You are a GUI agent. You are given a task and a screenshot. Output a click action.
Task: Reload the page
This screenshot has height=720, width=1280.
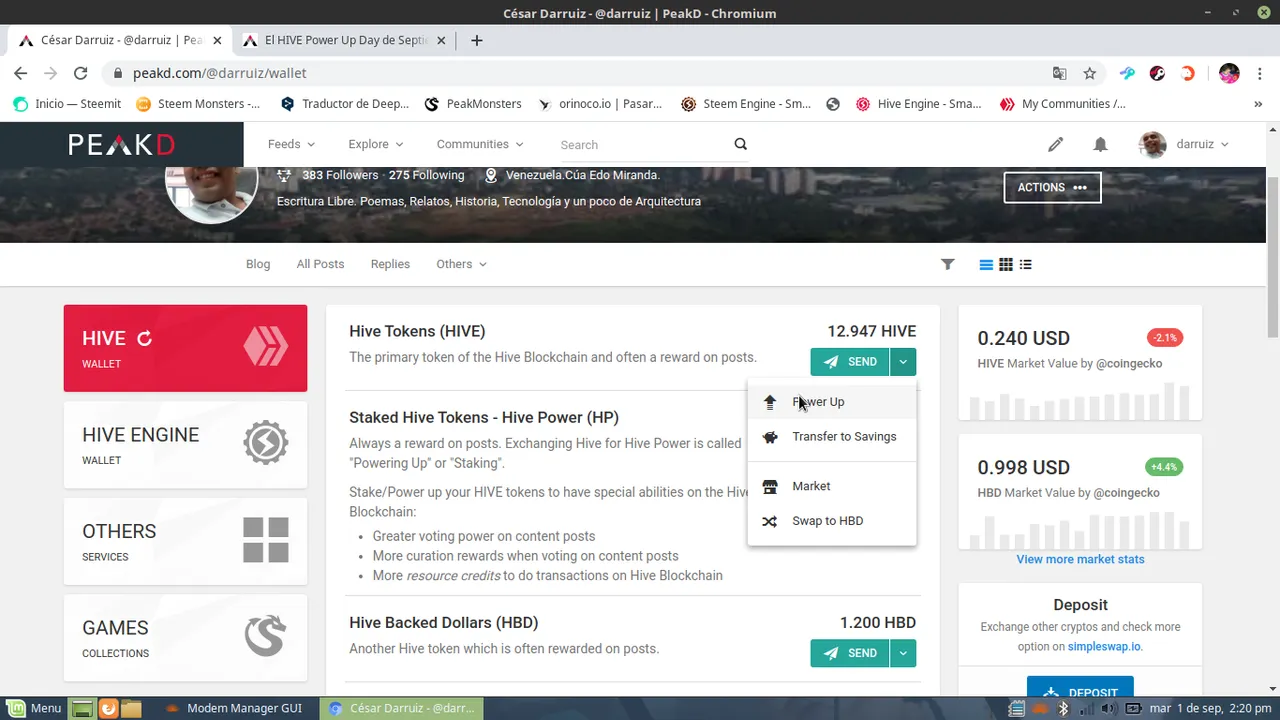coord(81,73)
